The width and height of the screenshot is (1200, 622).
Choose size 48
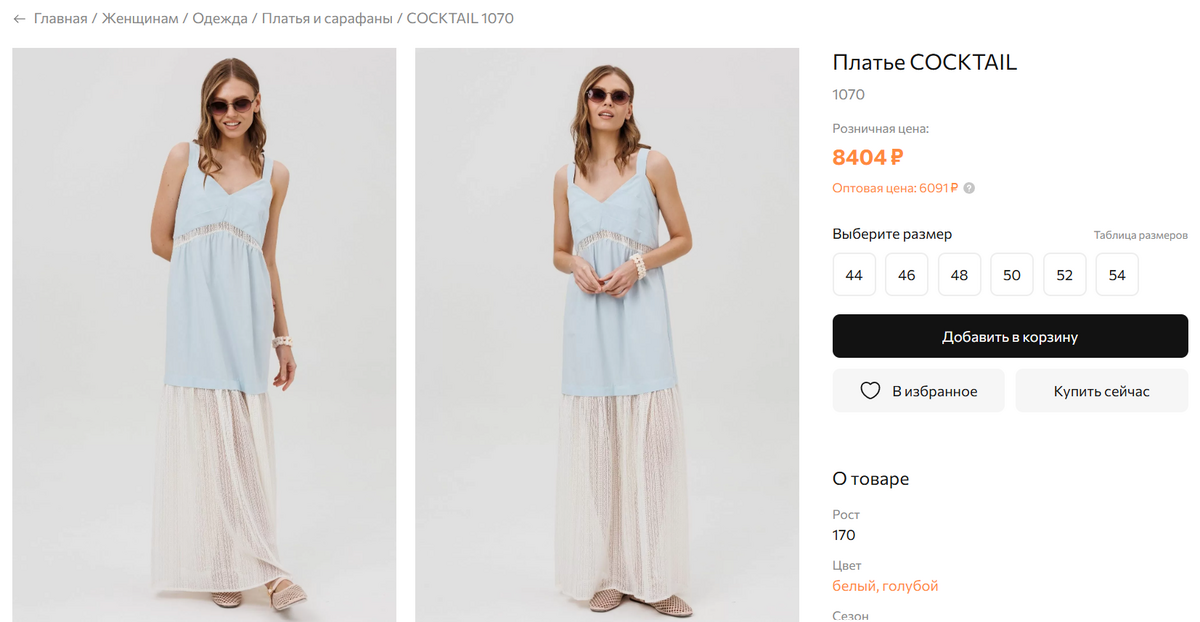pyautogui.click(x=959, y=275)
